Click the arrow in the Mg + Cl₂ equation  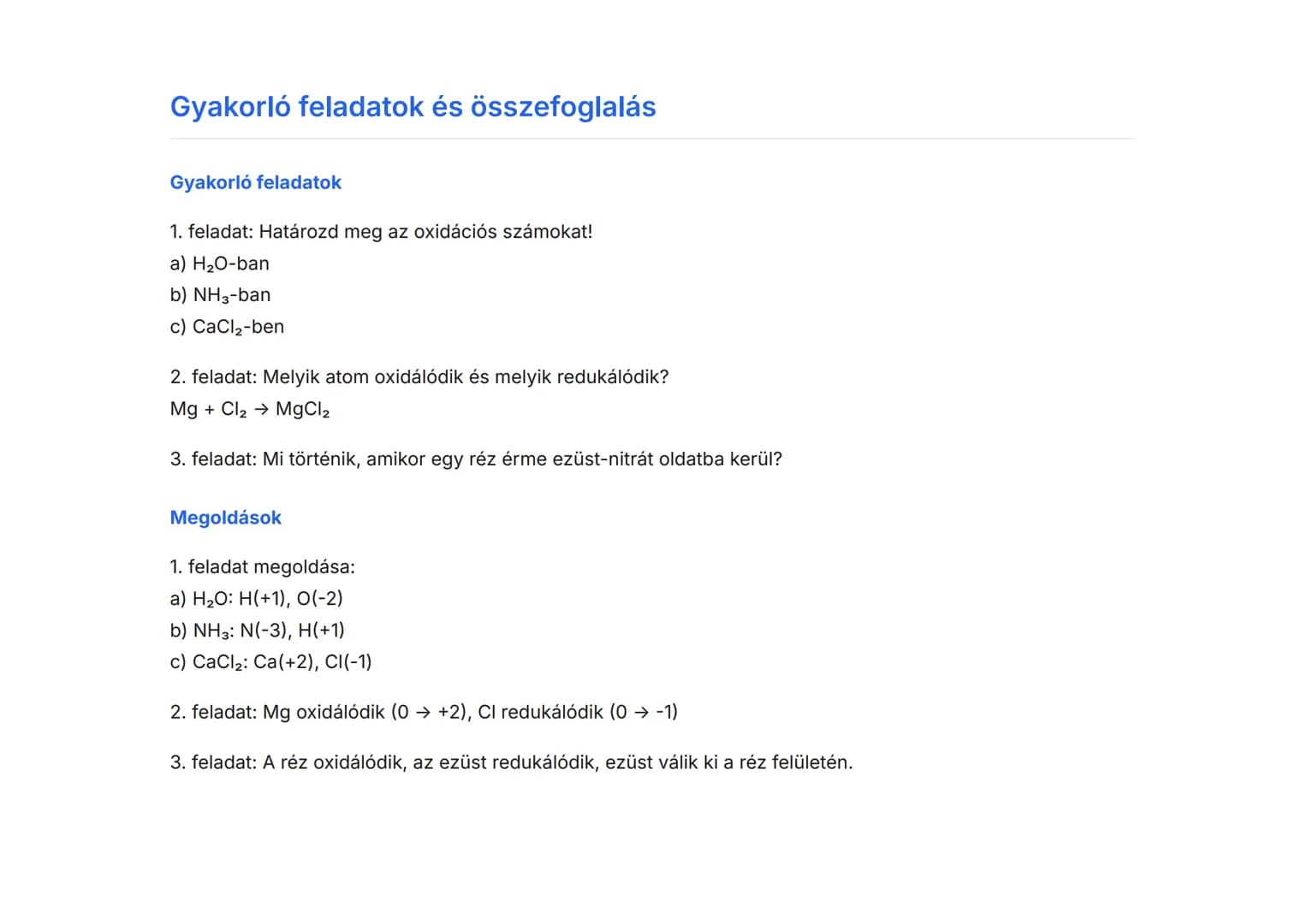coord(261,410)
